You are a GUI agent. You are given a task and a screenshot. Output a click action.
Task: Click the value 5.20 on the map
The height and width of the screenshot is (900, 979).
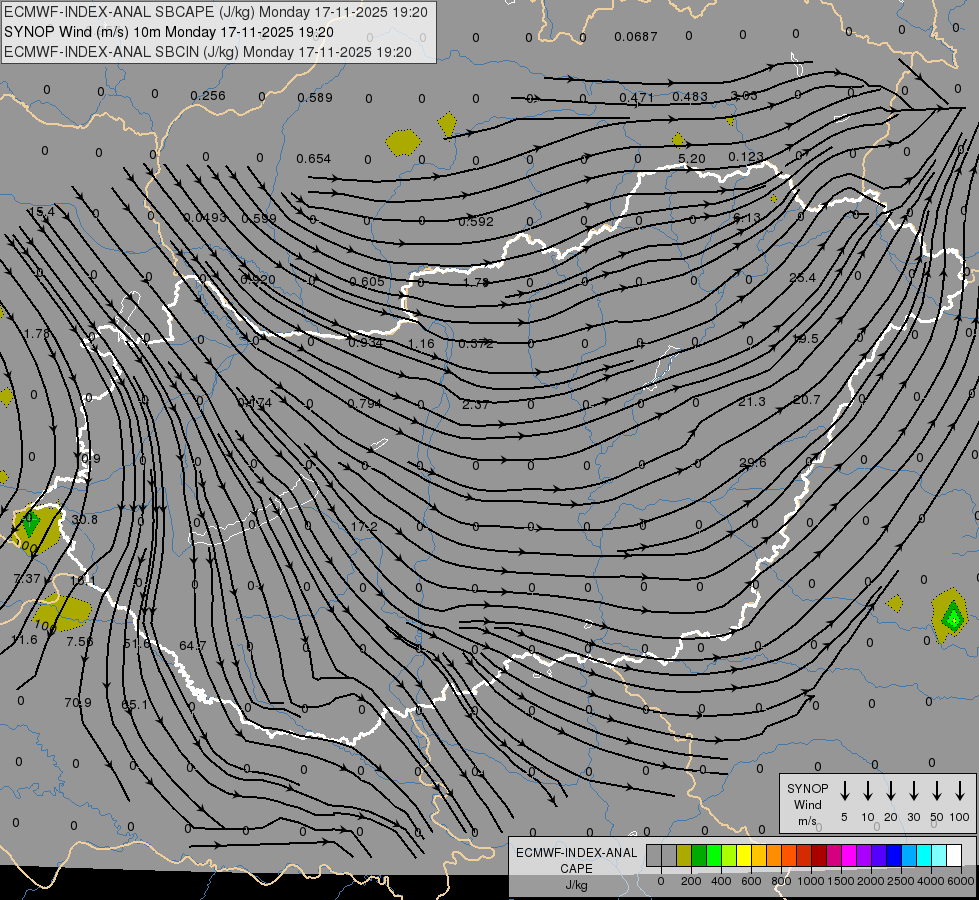click(x=692, y=159)
